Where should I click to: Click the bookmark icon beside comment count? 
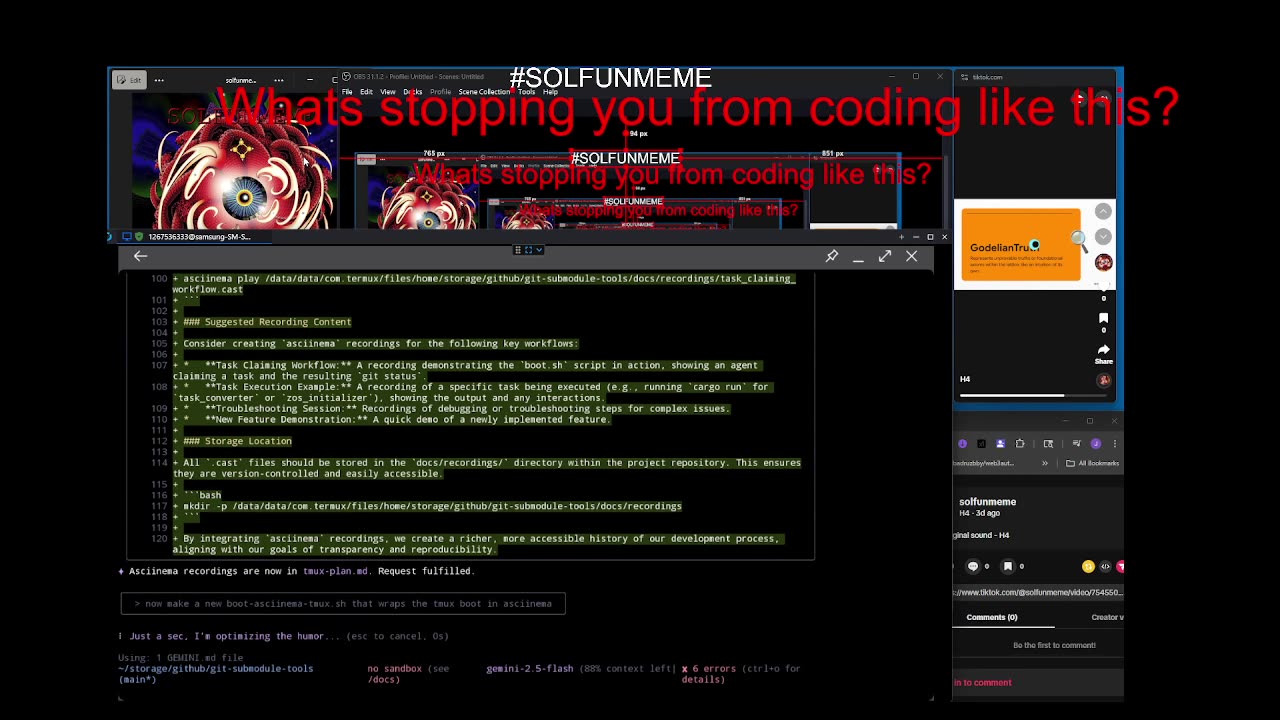(1007, 566)
